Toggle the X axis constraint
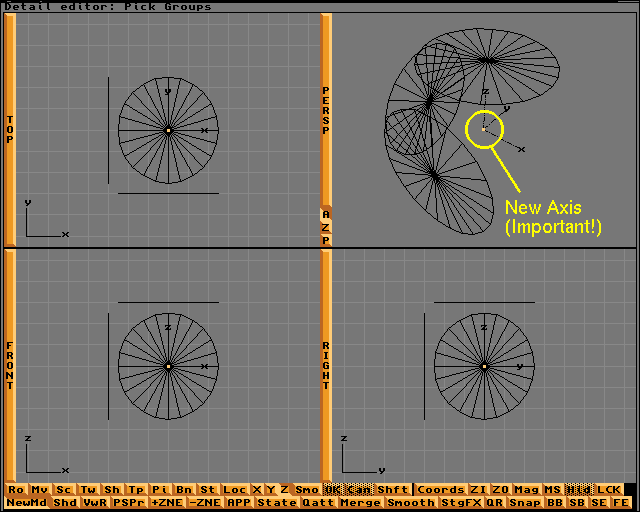This screenshot has height=512, width=640. (257, 490)
